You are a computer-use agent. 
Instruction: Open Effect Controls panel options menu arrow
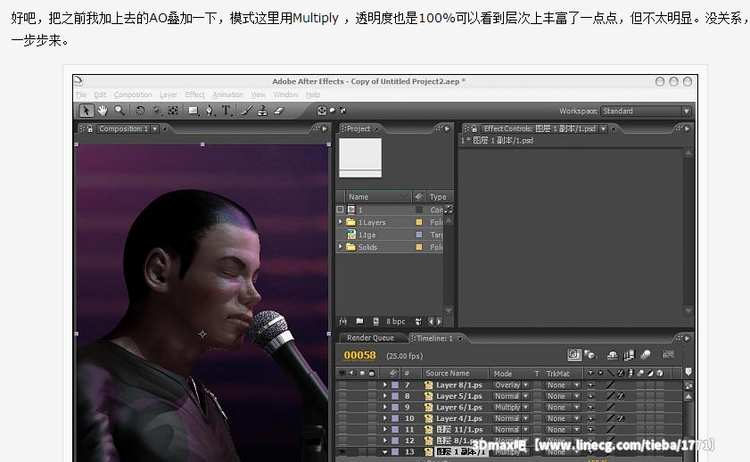tap(687, 129)
